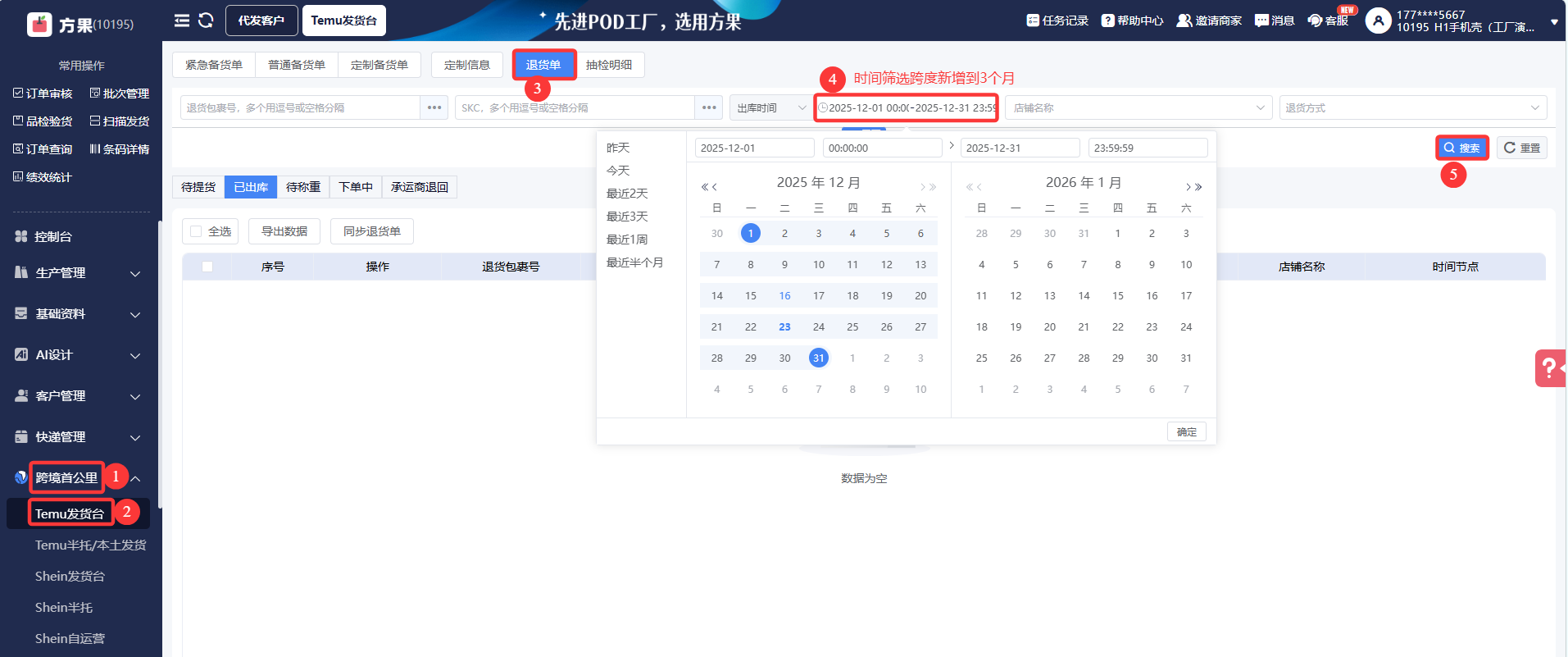Open 批次管理 shortcut
This screenshot has height=657, width=1568.
point(120,94)
